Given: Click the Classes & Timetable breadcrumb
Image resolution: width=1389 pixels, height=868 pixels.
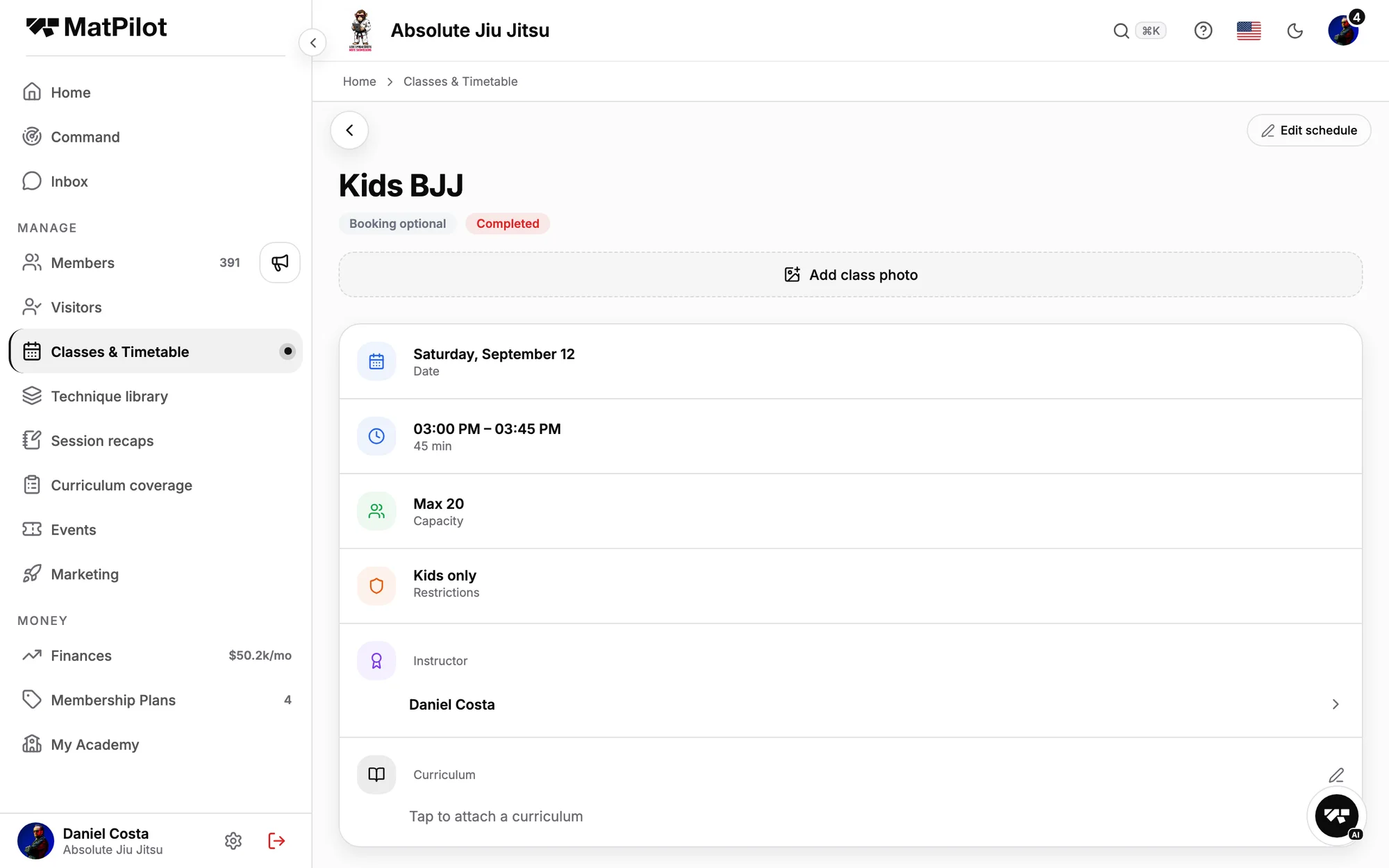Looking at the screenshot, I should [460, 81].
